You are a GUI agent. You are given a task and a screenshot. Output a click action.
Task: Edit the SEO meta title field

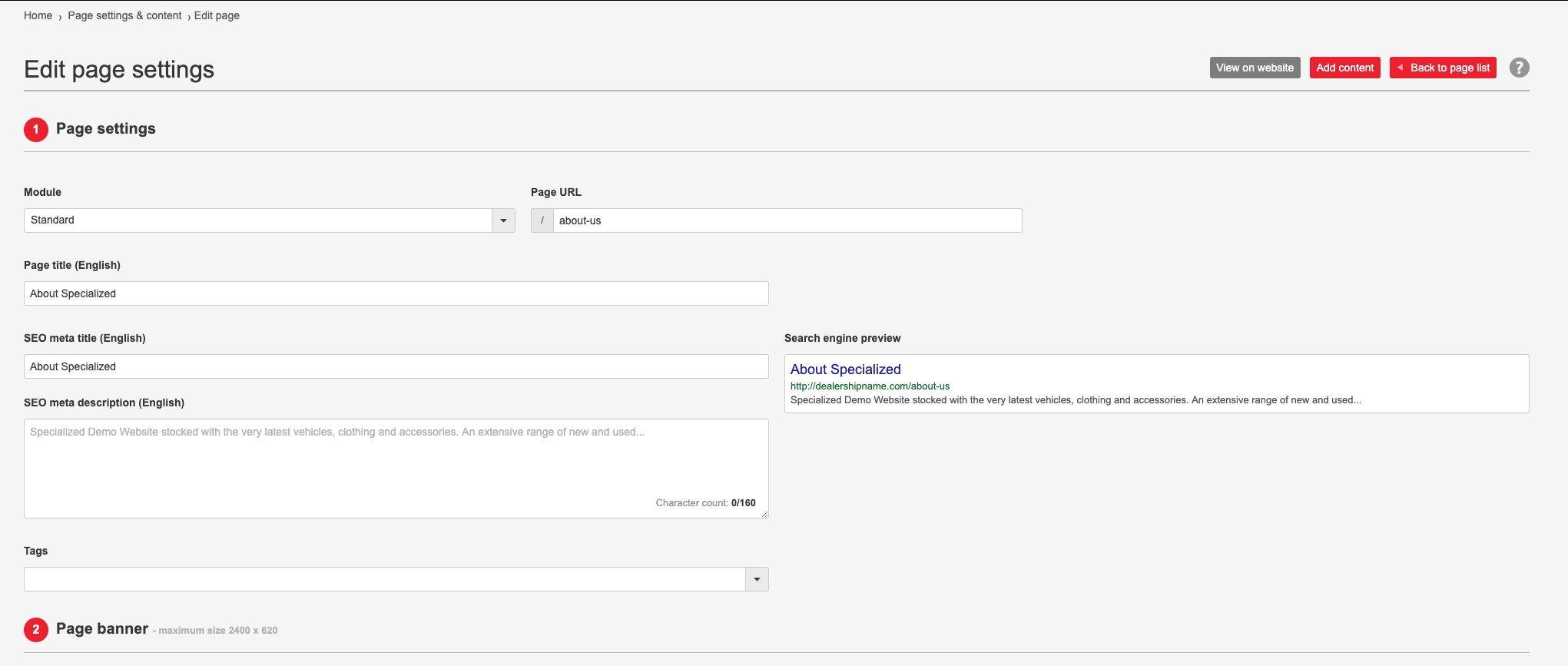tap(396, 366)
